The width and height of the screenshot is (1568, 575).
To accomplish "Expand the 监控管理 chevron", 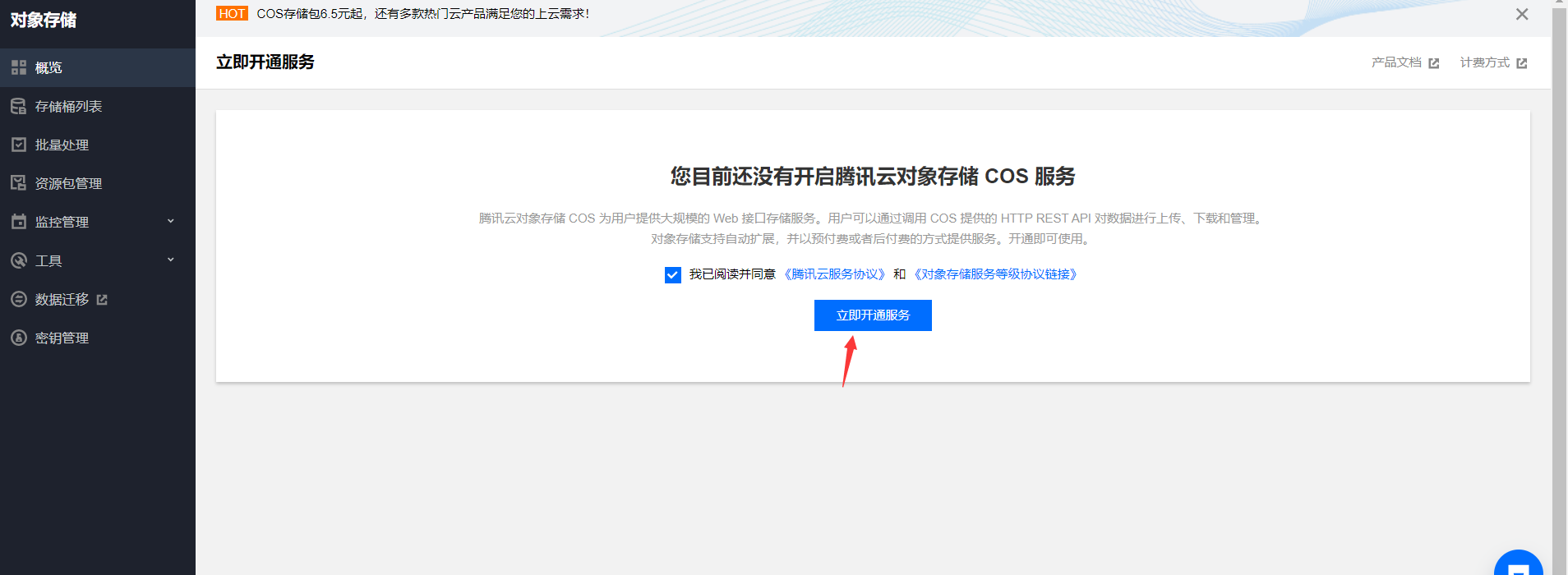I will tap(171, 221).
